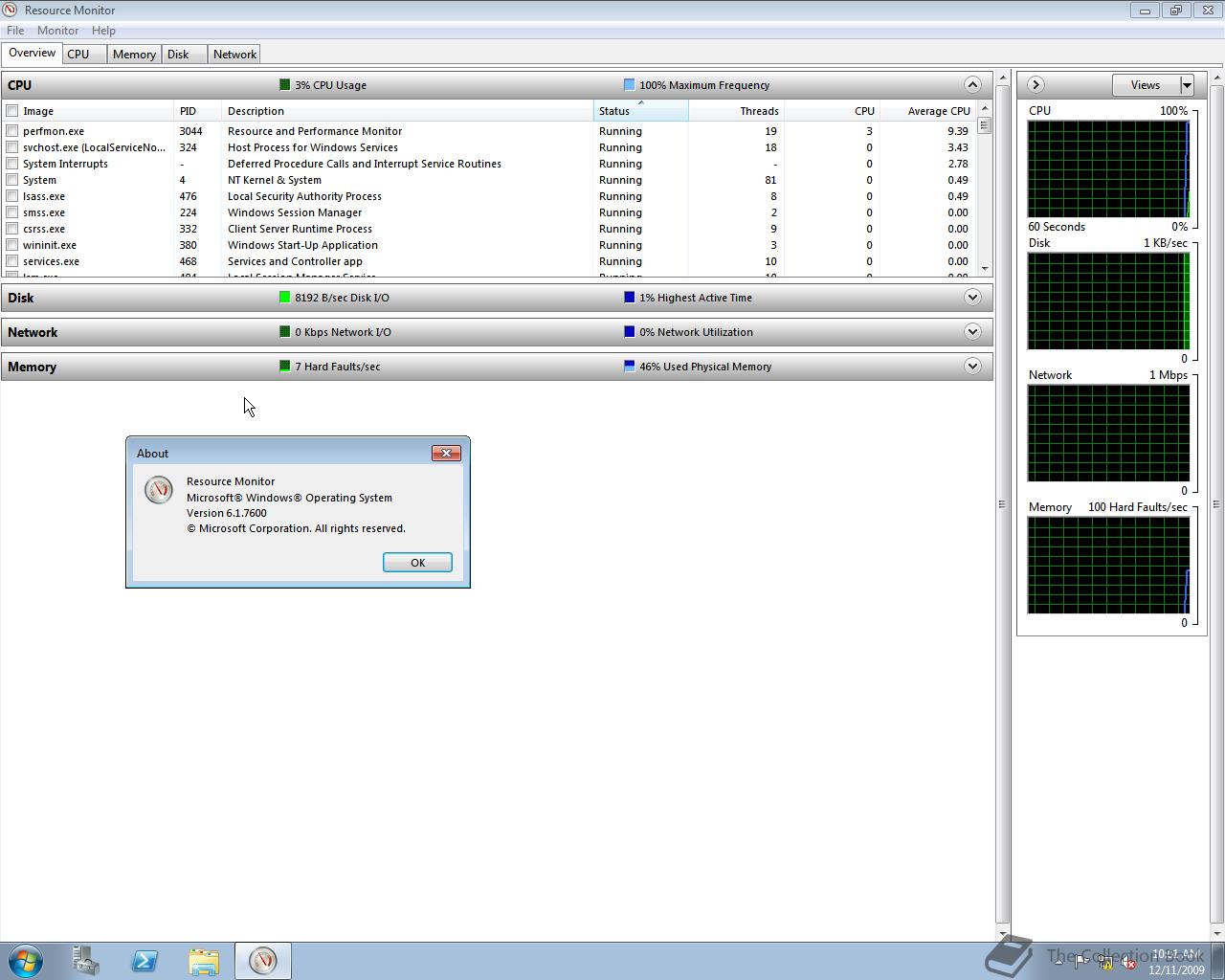Click OK in the About dialog
The width and height of the screenshot is (1225, 980).
(x=417, y=563)
